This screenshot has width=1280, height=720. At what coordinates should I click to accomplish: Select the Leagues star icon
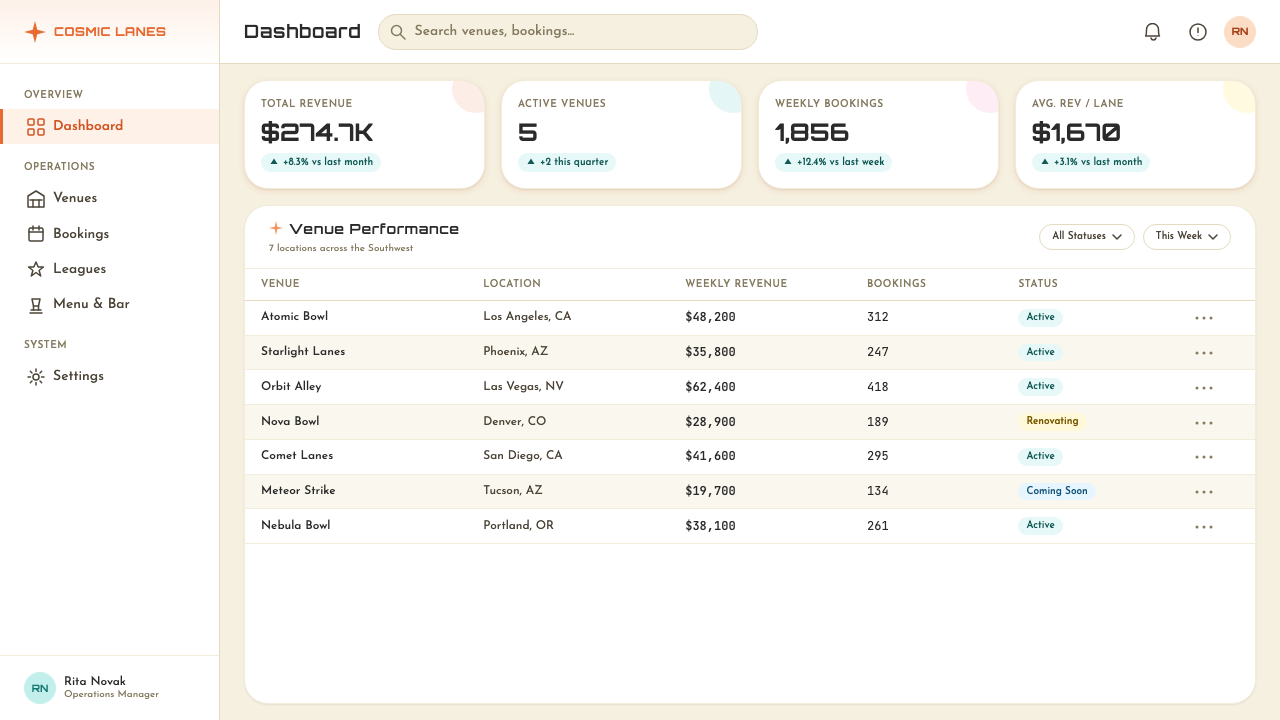click(36, 269)
